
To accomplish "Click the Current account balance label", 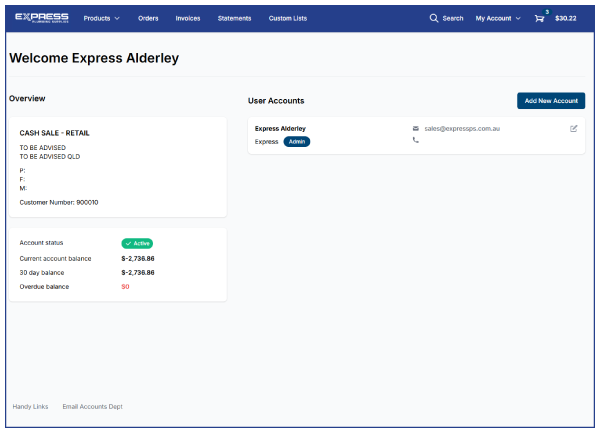I will pyautogui.click(x=55, y=259).
